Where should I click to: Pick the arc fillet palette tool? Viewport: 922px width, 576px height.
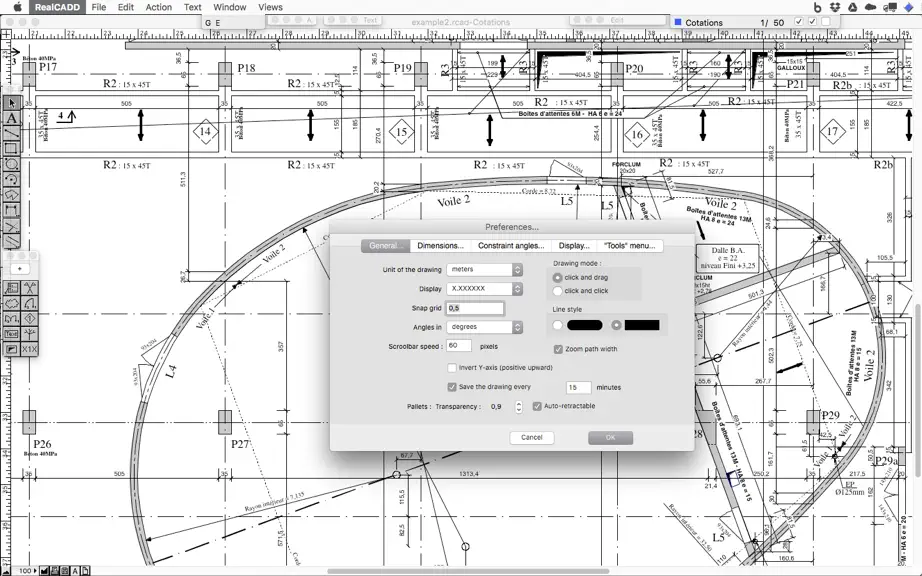29,304
